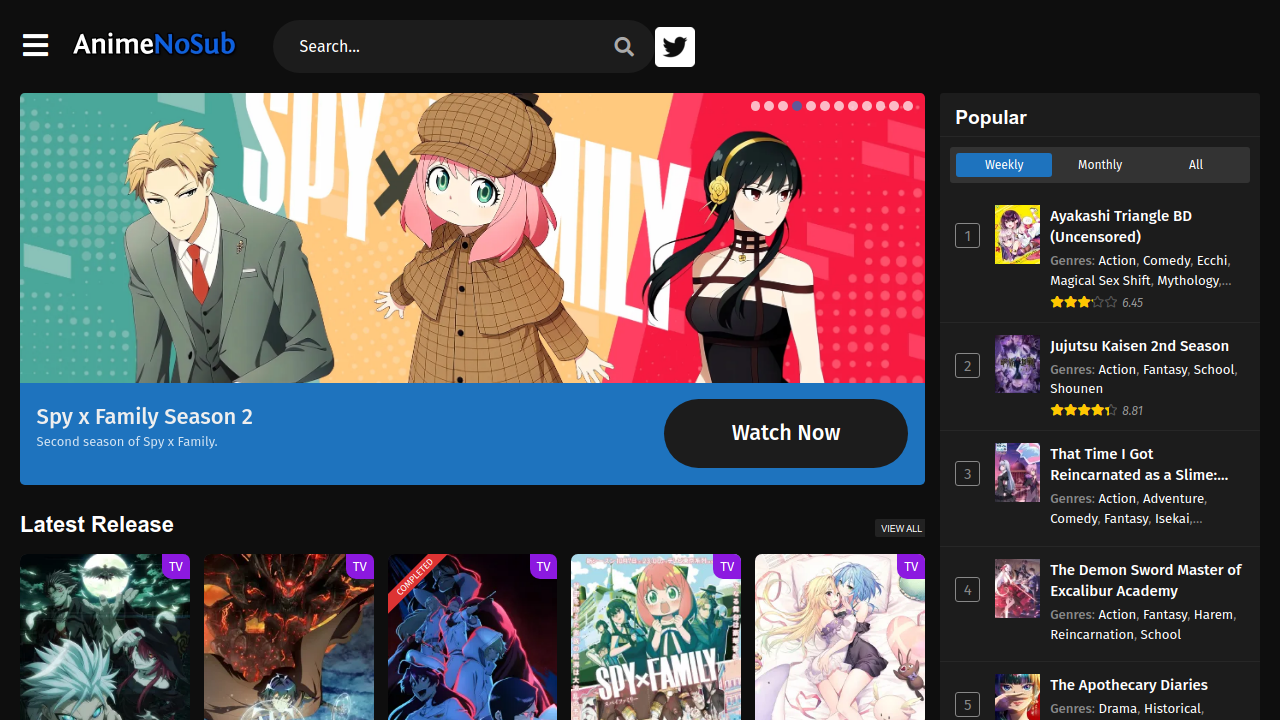Click Harem genre under Demon Sword Master

(1213, 614)
